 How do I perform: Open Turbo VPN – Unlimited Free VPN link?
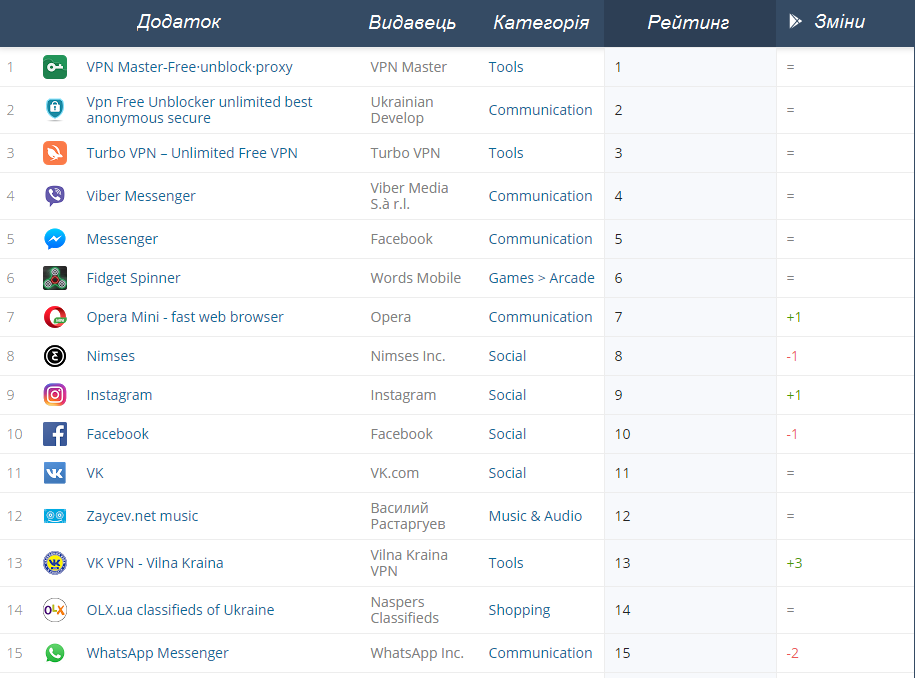[192, 153]
